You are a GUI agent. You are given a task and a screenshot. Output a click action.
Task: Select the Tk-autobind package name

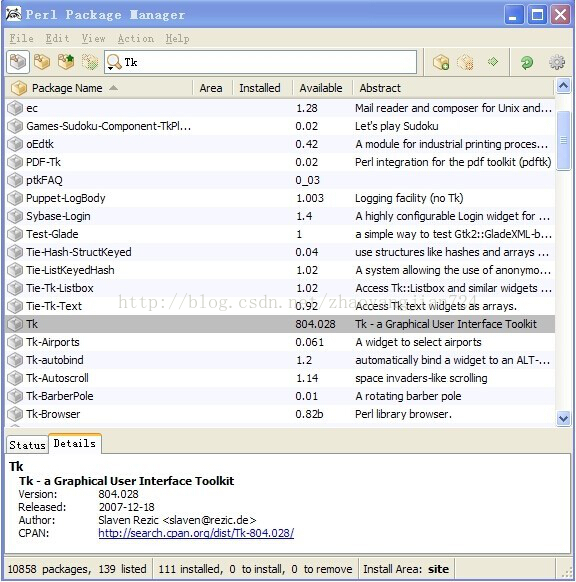tap(55, 360)
